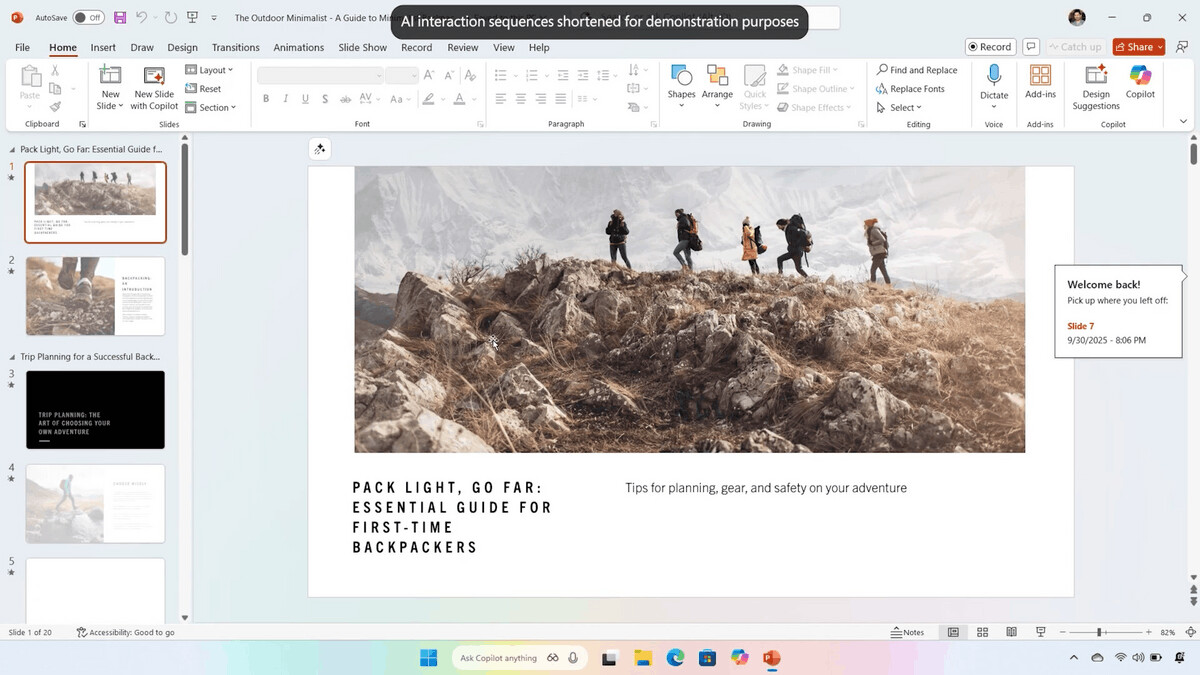The height and width of the screenshot is (675, 1200).
Task: Expand the Layout dropdown
Action: tap(210, 70)
